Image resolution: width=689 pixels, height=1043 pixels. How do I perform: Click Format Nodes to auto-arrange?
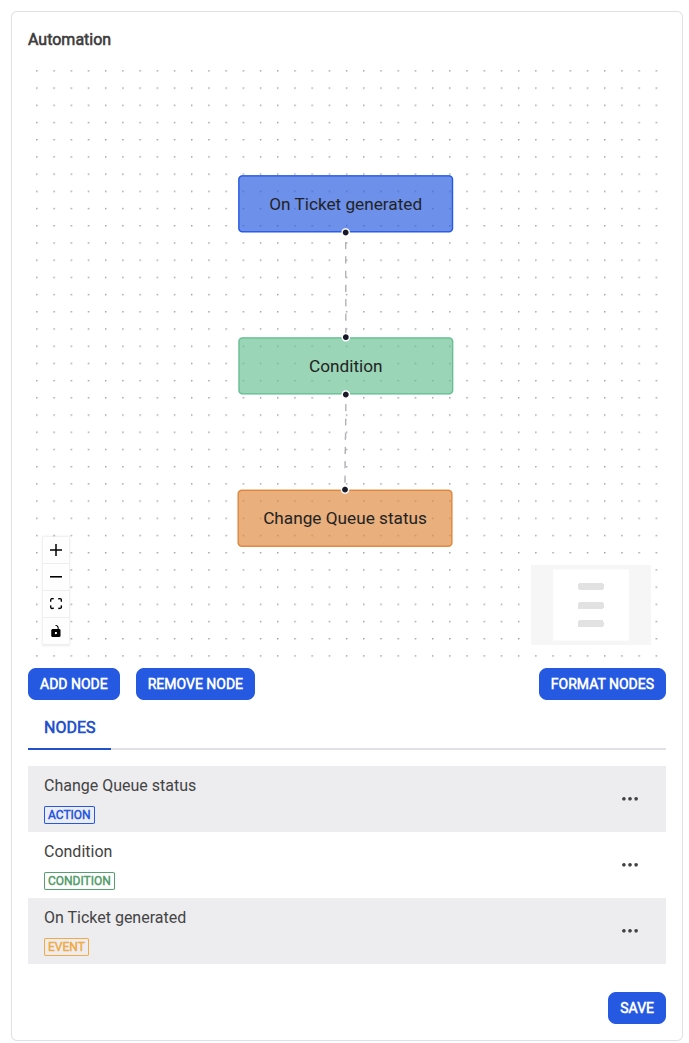[x=602, y=684]
